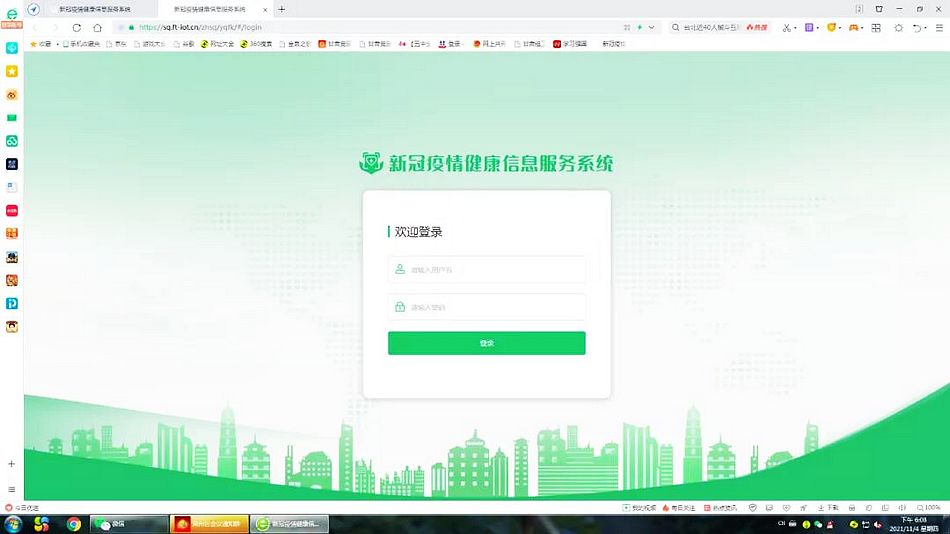Expand the undo closed tab dropdown arrow
The height and width of the screenshot is (534, 950).
coord(926,27)
